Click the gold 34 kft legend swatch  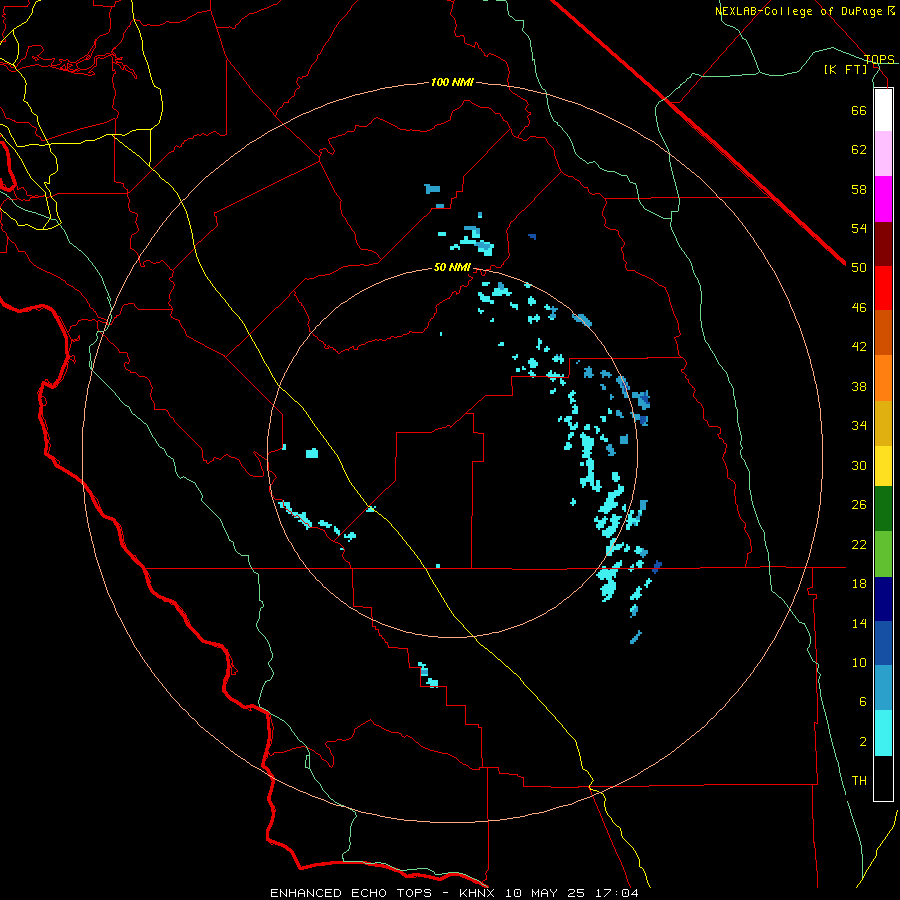(x=883, y=423)
